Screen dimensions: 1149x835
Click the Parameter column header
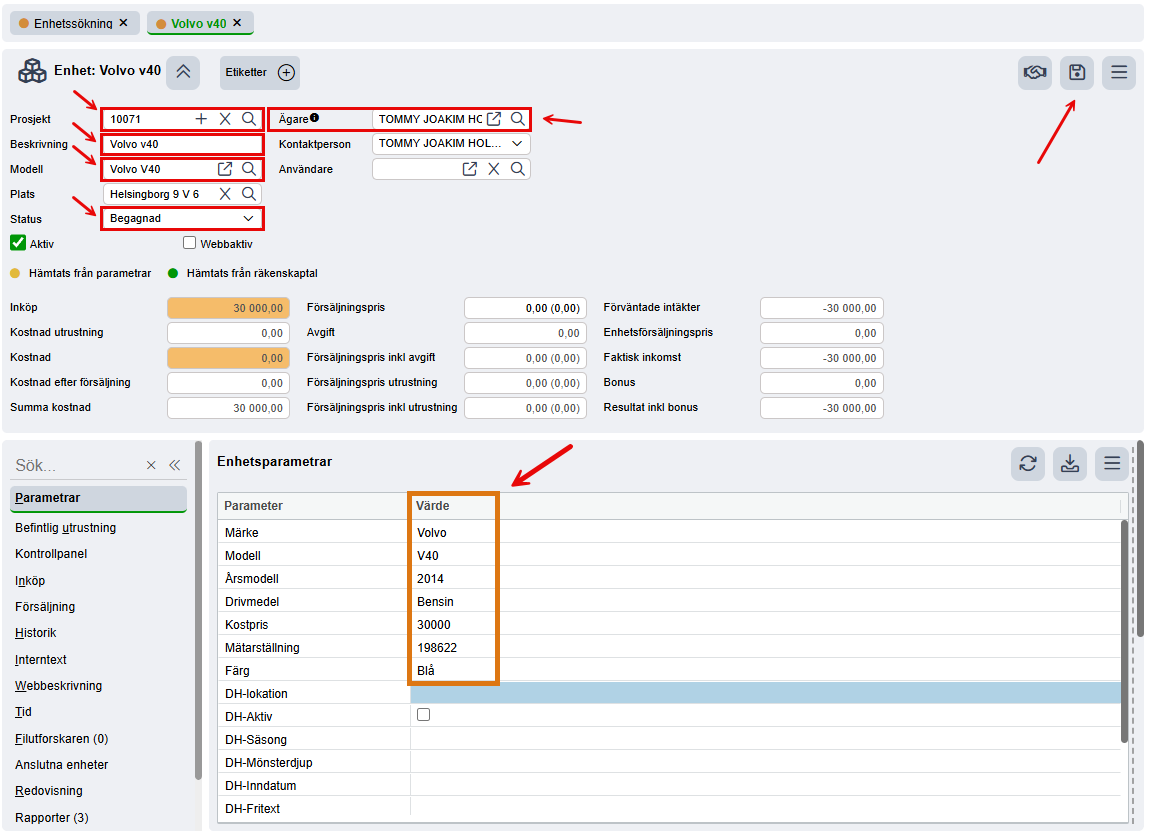[253, 506]
